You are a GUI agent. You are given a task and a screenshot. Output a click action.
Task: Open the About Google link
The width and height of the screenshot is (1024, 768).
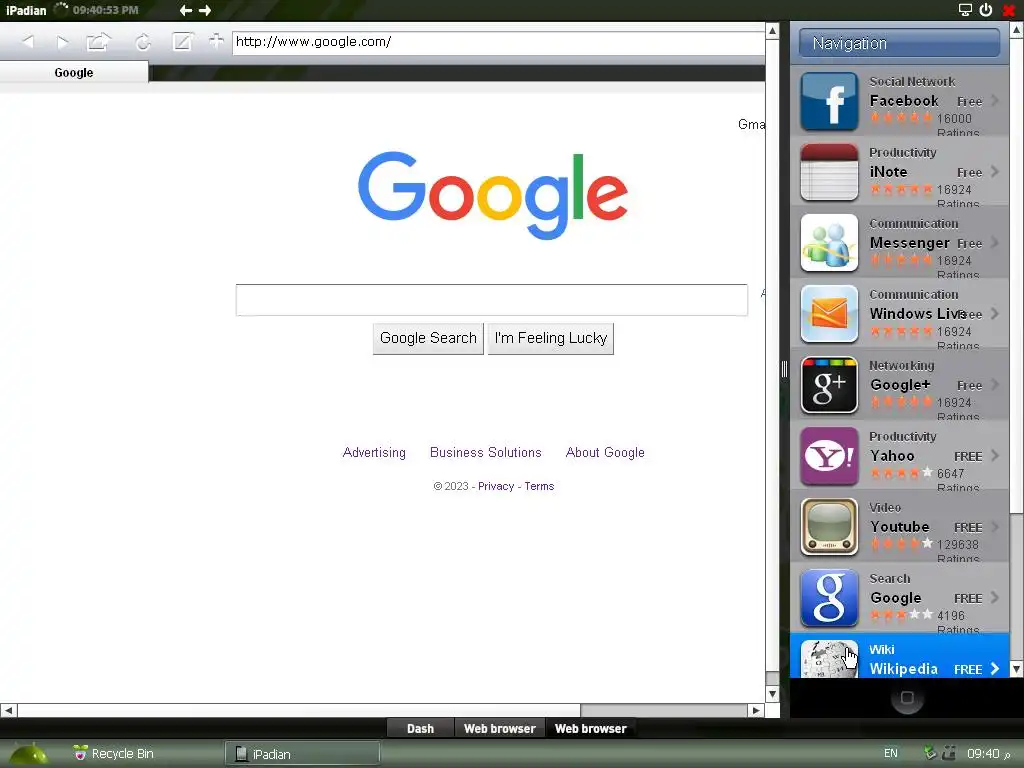coord(605,453)
